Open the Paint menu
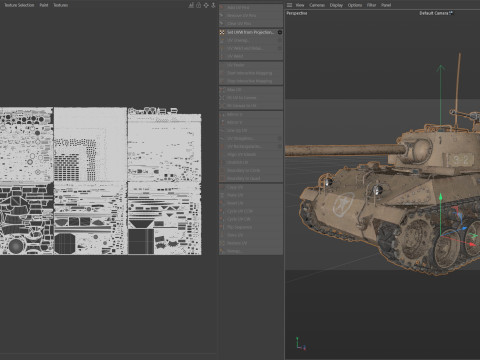 tap(44, 5)
